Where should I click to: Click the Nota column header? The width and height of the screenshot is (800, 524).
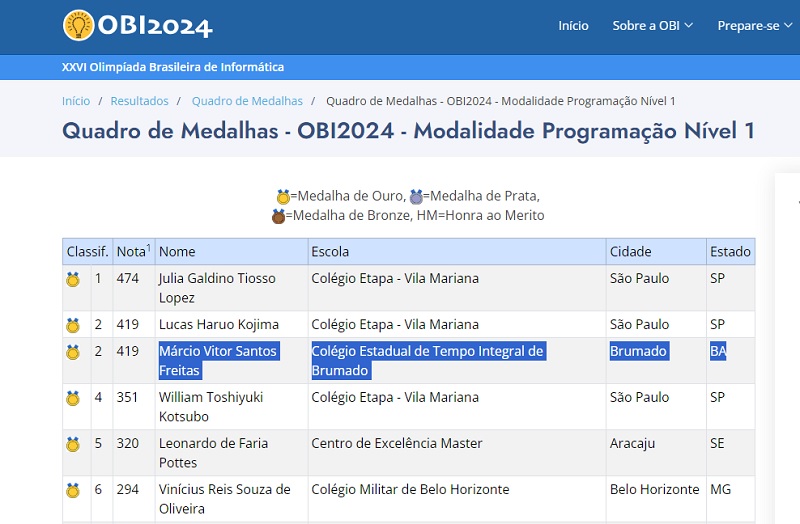point(133,251)
